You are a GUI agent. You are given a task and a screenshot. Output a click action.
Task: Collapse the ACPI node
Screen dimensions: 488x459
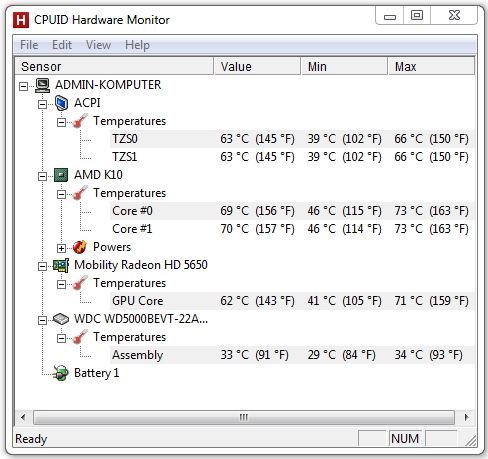[42, 105]
